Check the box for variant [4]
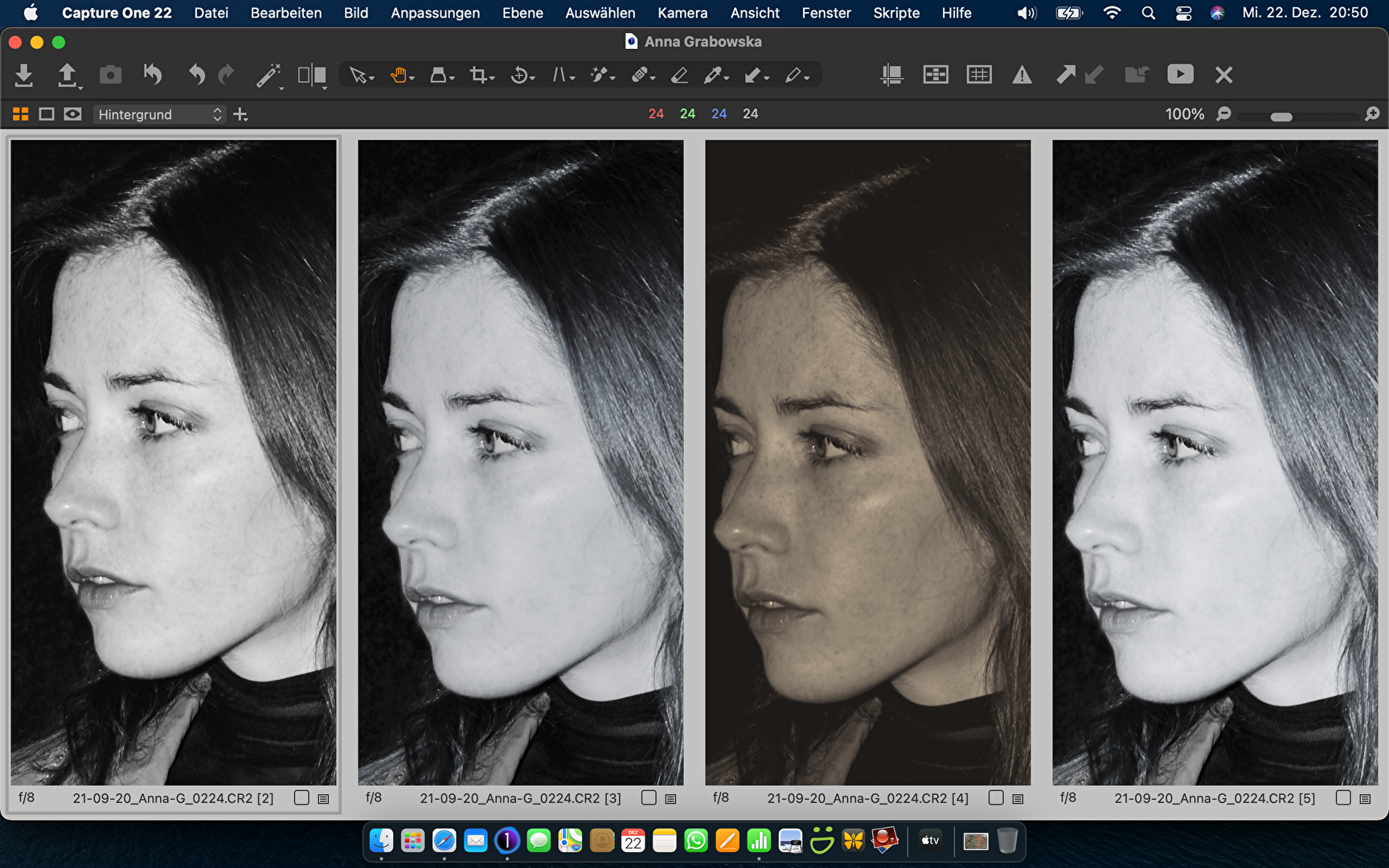The image size is (1389, 868). coord(996,798)
